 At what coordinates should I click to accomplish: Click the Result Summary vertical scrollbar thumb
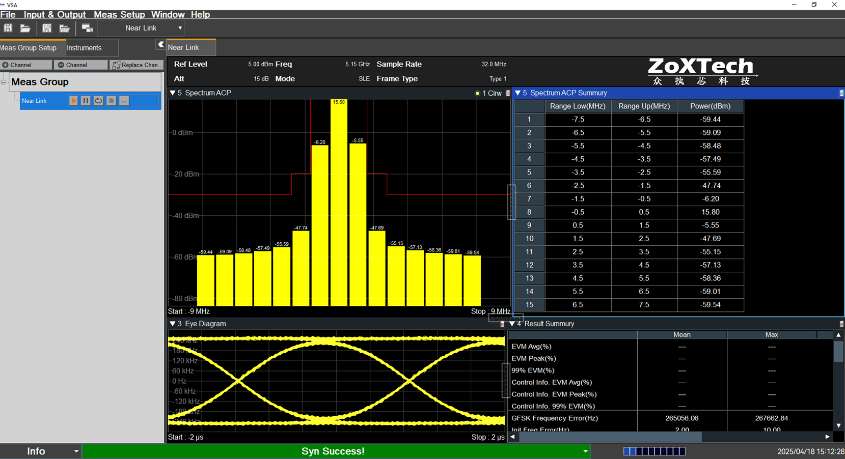[838, 352]
